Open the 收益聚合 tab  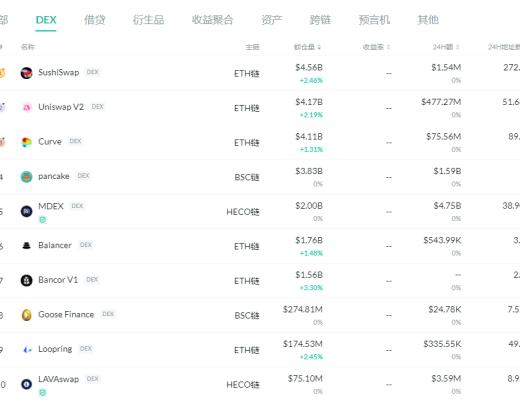coord(212,20)
